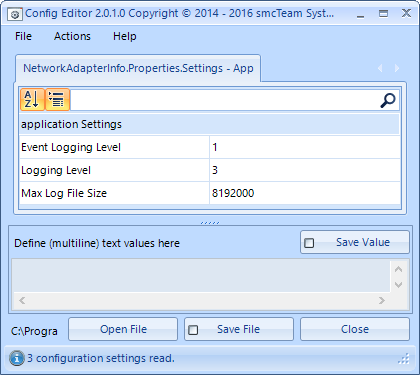This screenshot has width=420, height=375.
Task: Click the tab scroll left arrow
Action: tap(380, 68)
